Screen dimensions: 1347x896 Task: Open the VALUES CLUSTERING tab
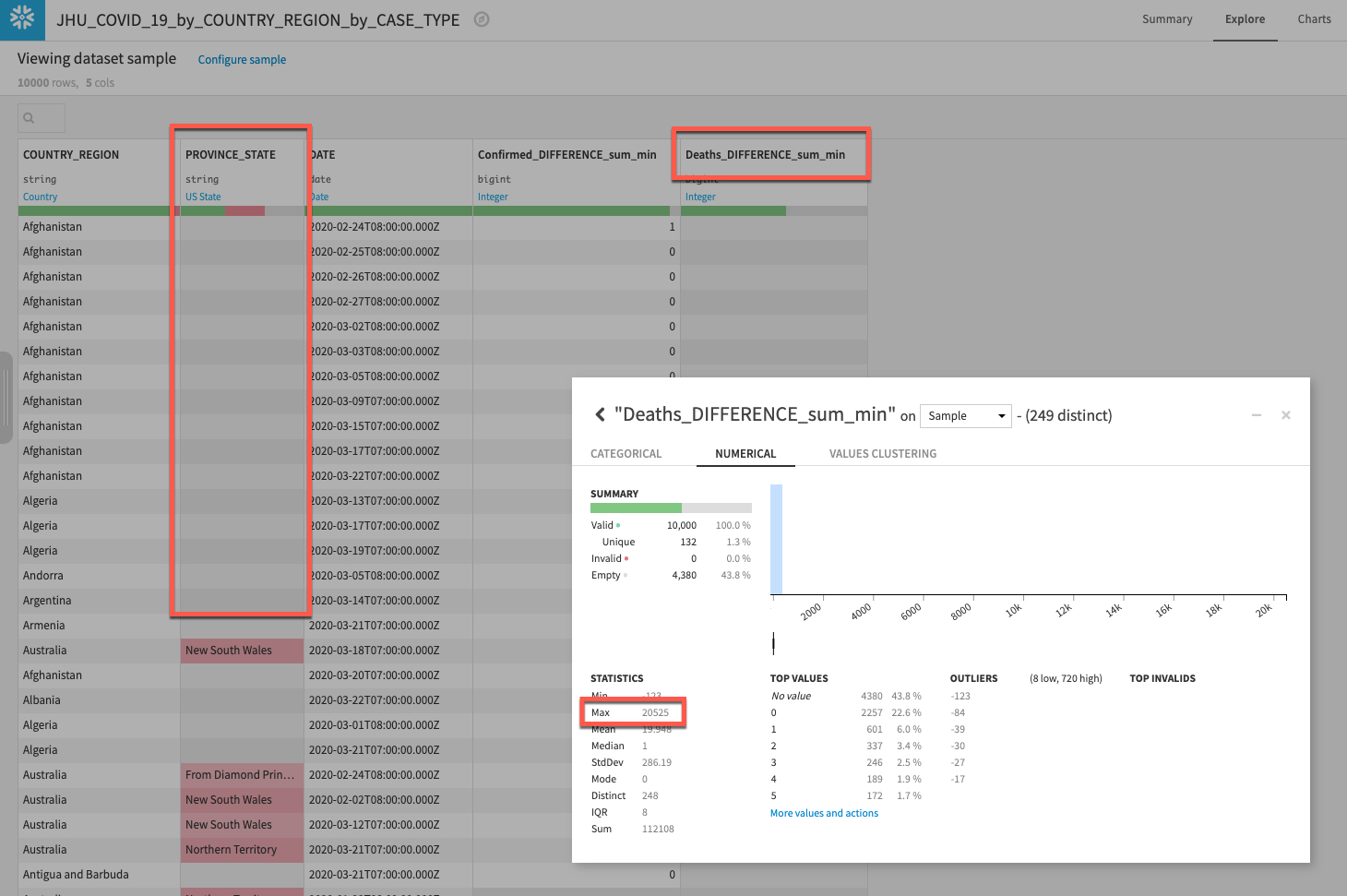pyautogui.click(x=882, y=454)
